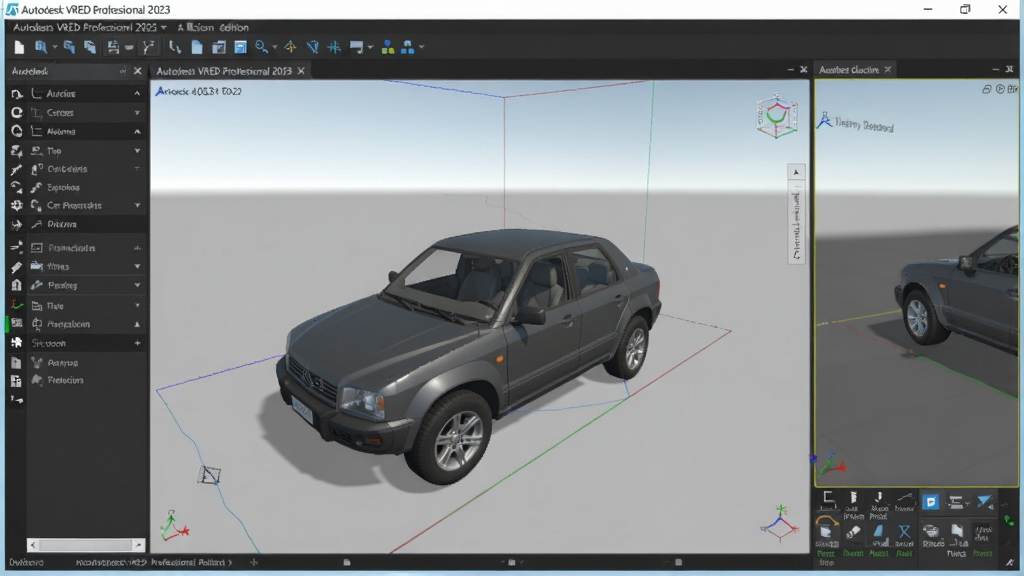Click the compass label text in the right viewport
The image size is (1024, 576).
click(863, 124)
